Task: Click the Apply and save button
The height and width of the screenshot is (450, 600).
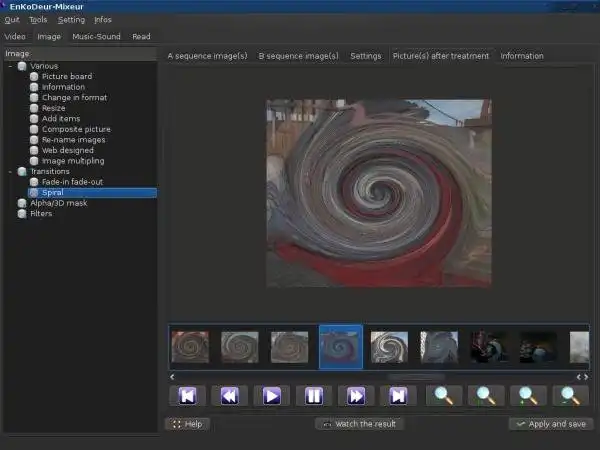Action: click(x=549, y=424)
